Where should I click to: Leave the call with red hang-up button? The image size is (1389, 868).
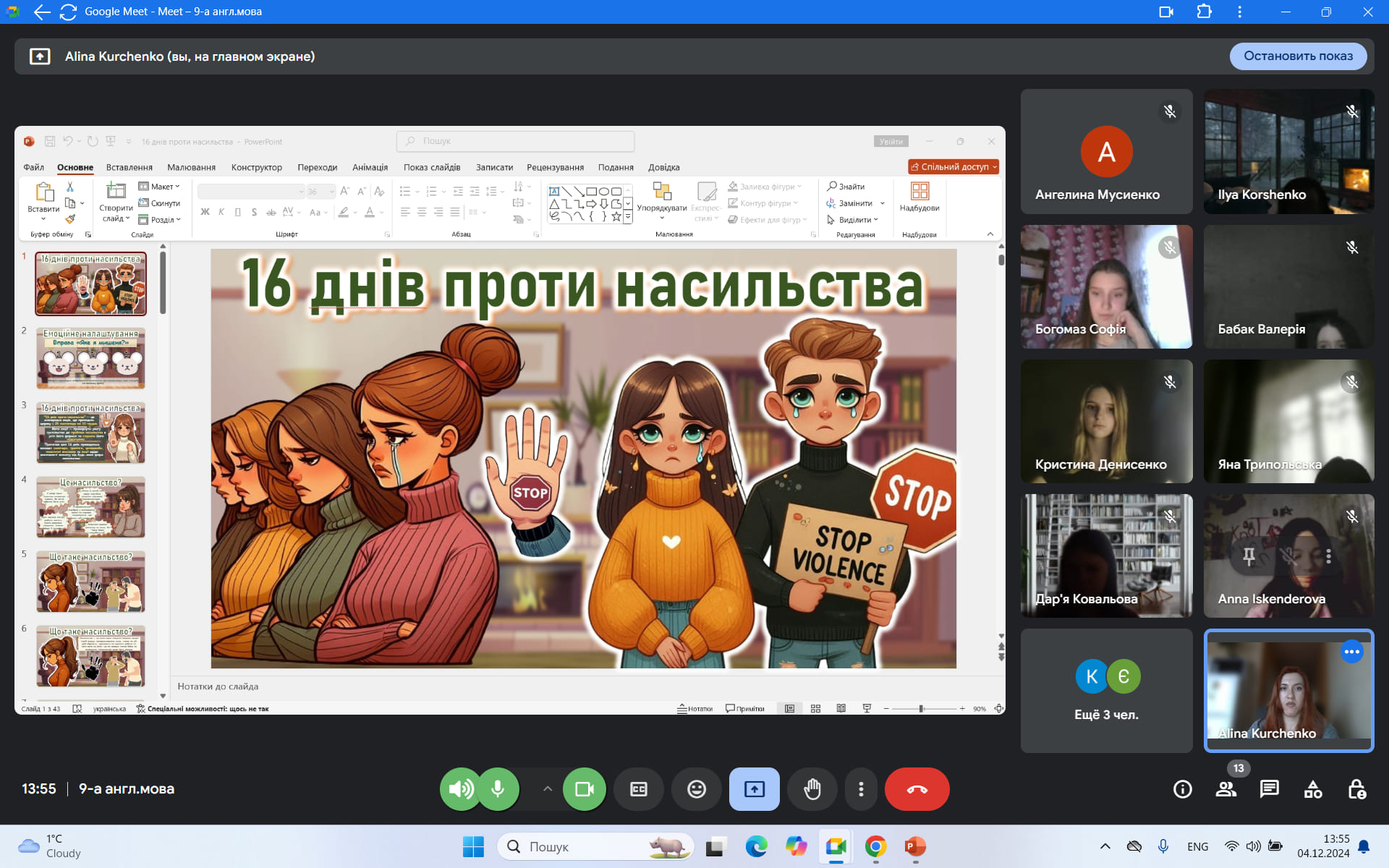pos(917,788)
